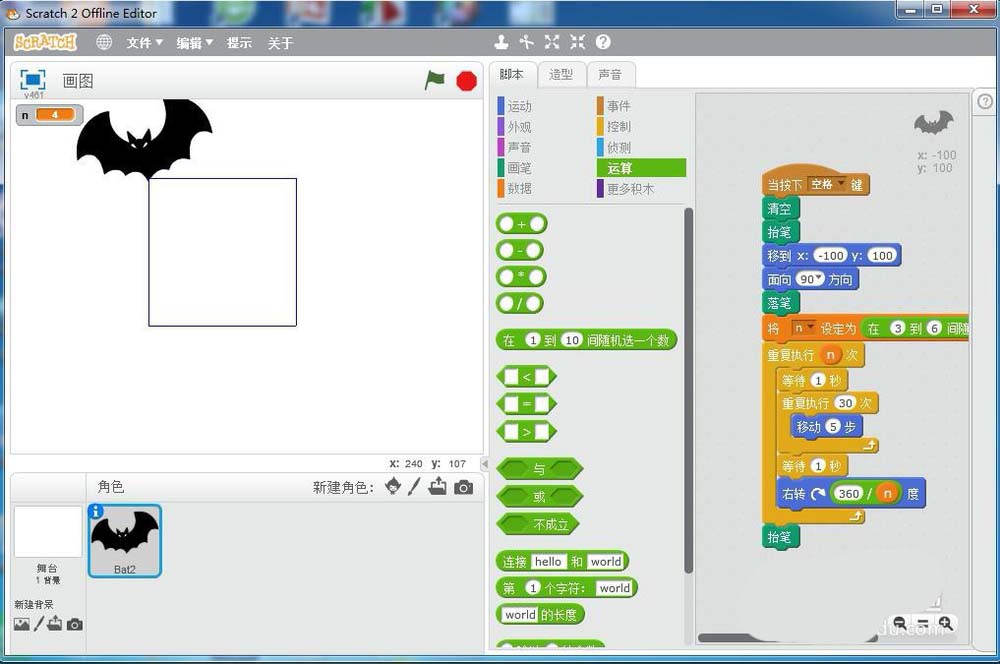This screenshot has width=1000, height=664.
Task: Select the Shrink sprite tool
Action: tap(577, 42)
